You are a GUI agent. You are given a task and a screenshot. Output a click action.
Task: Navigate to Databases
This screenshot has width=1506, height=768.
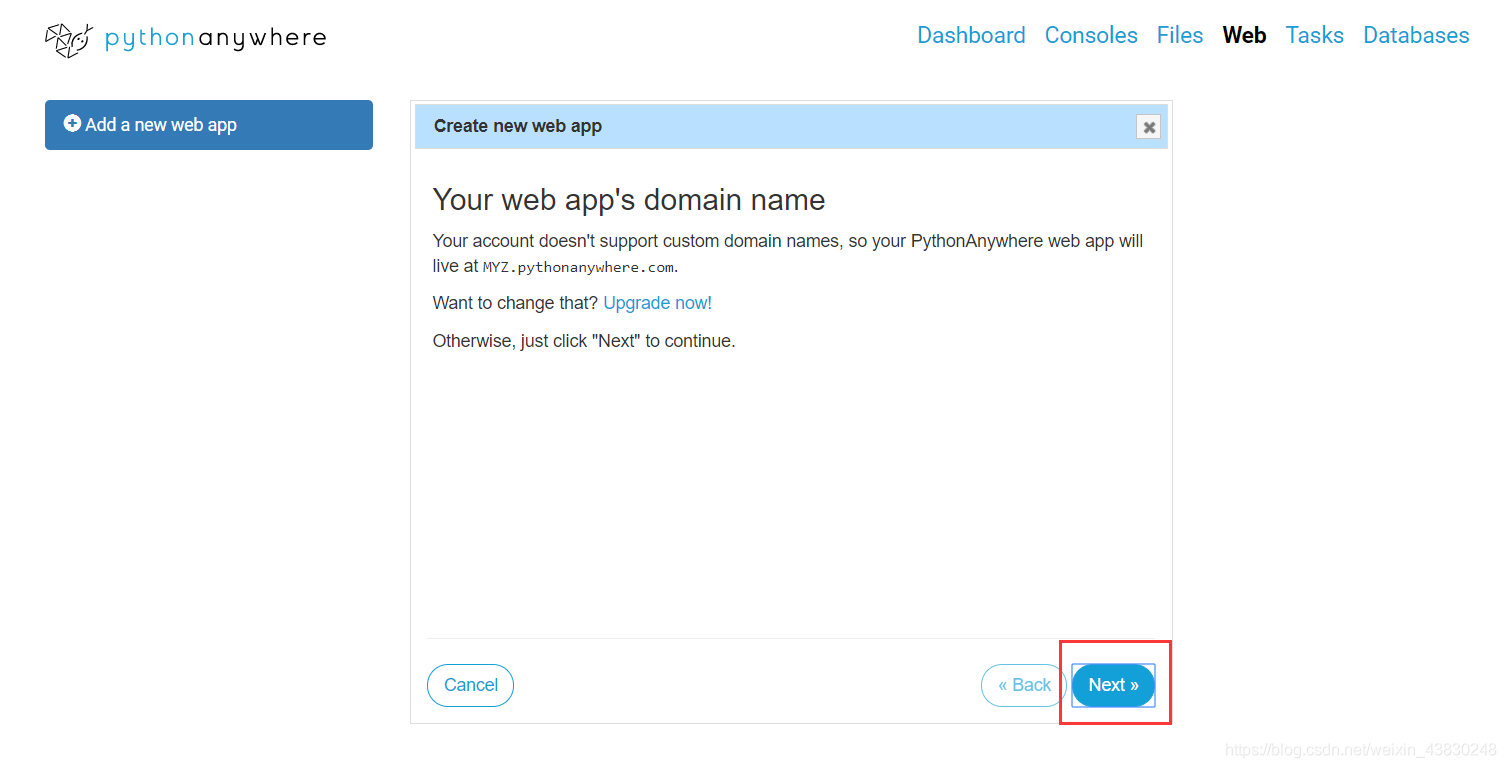(1416, 35)
